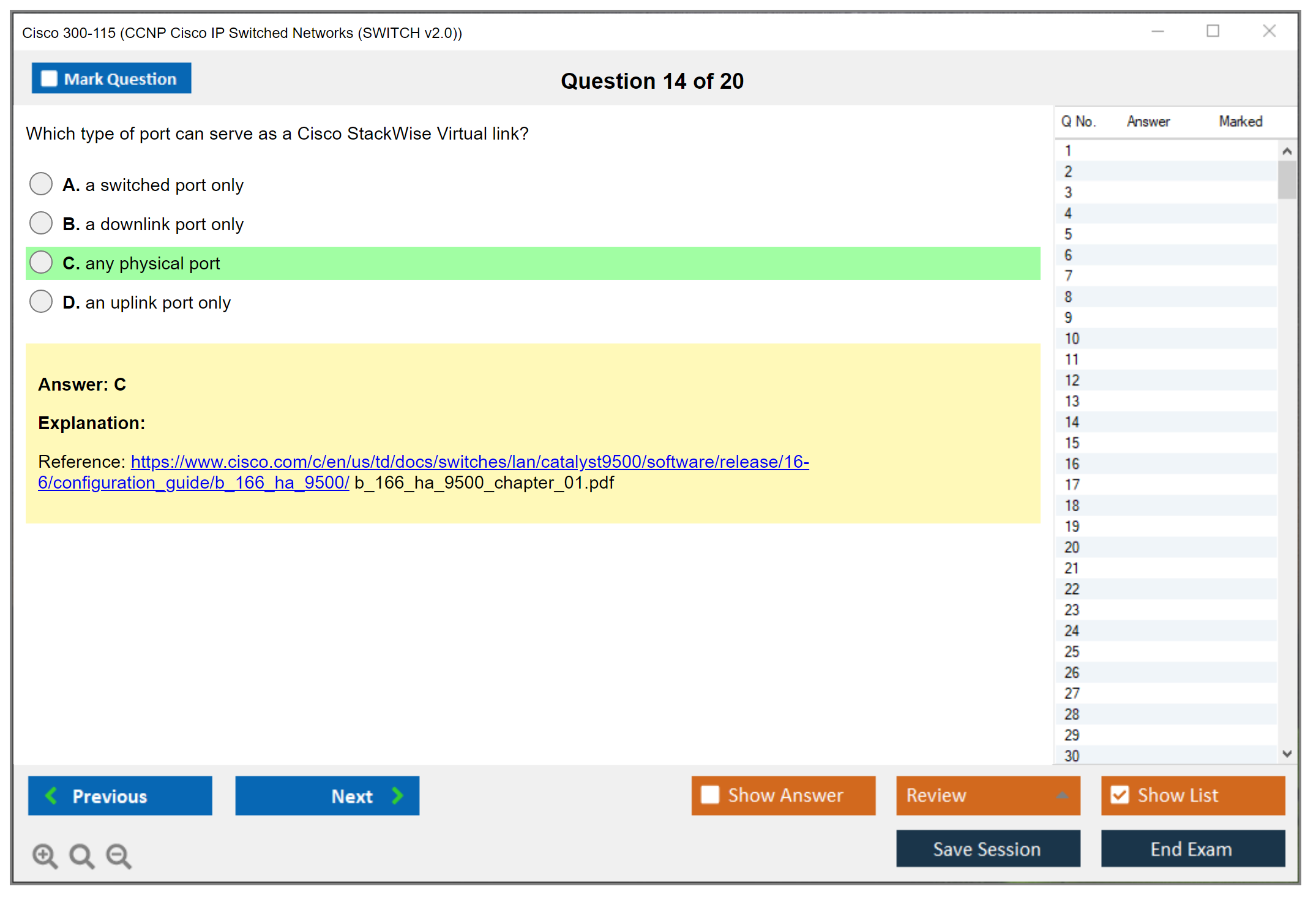The image size is (1316, 900).
Task: Click the left chevron on the Previous button
Action: pos(51,795)
